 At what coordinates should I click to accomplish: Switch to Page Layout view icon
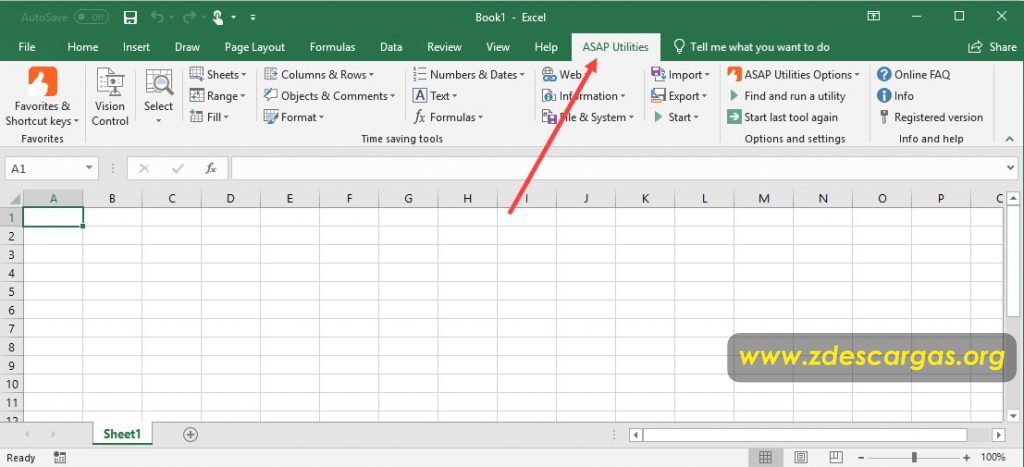pyautogui.click(x=801, y=457)
